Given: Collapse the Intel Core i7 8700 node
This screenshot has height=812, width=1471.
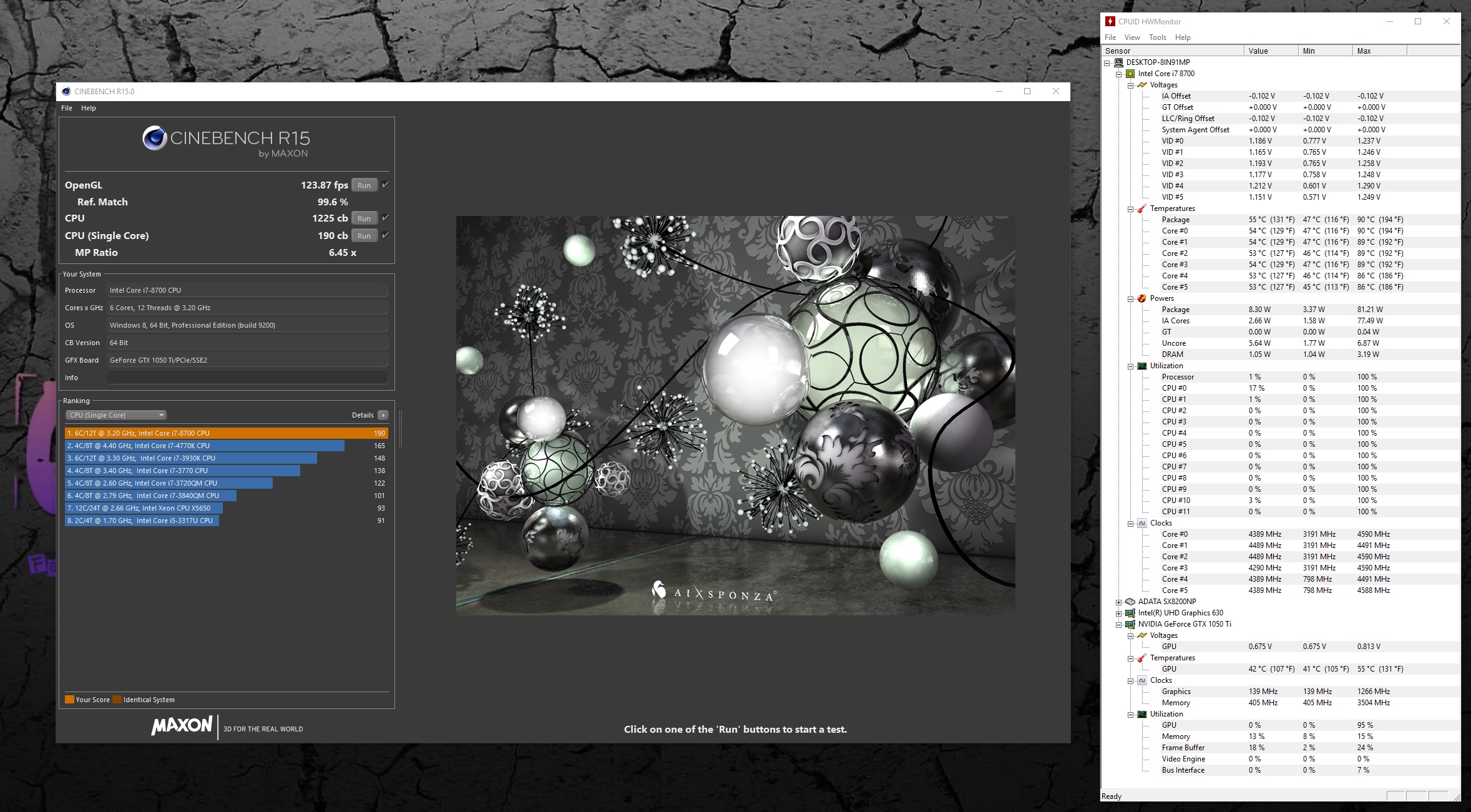Looking at the screenshot, I should (1119, 74).
